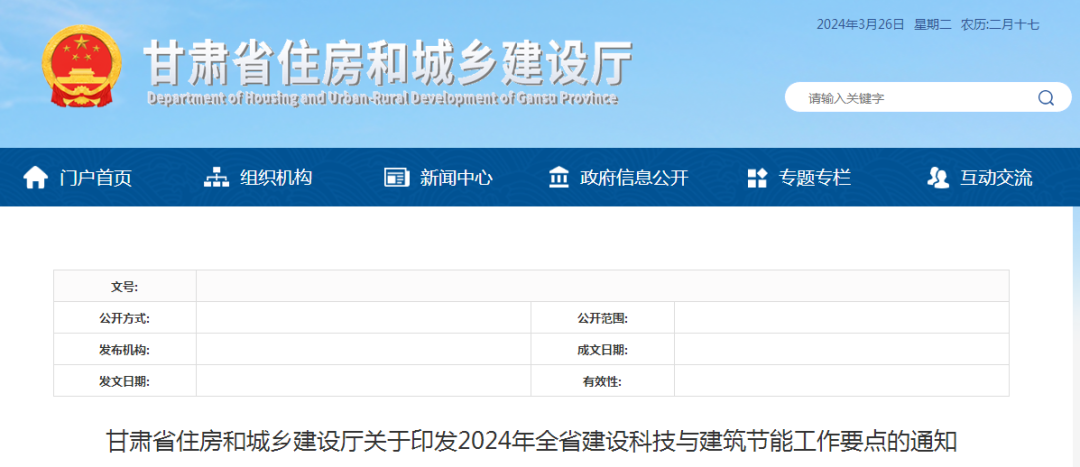Click the 甘肃省住房和城乡建设厅 site title

point(388,64)
